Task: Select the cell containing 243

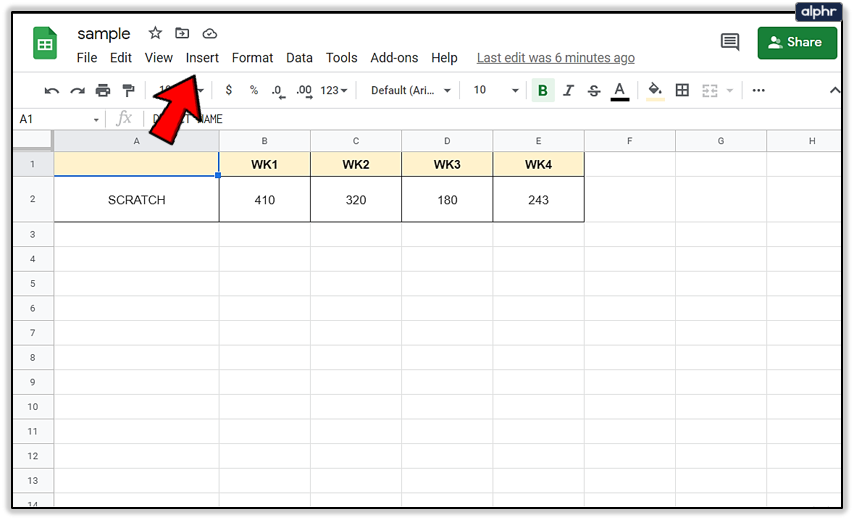Action: click(x=538, y=200)
